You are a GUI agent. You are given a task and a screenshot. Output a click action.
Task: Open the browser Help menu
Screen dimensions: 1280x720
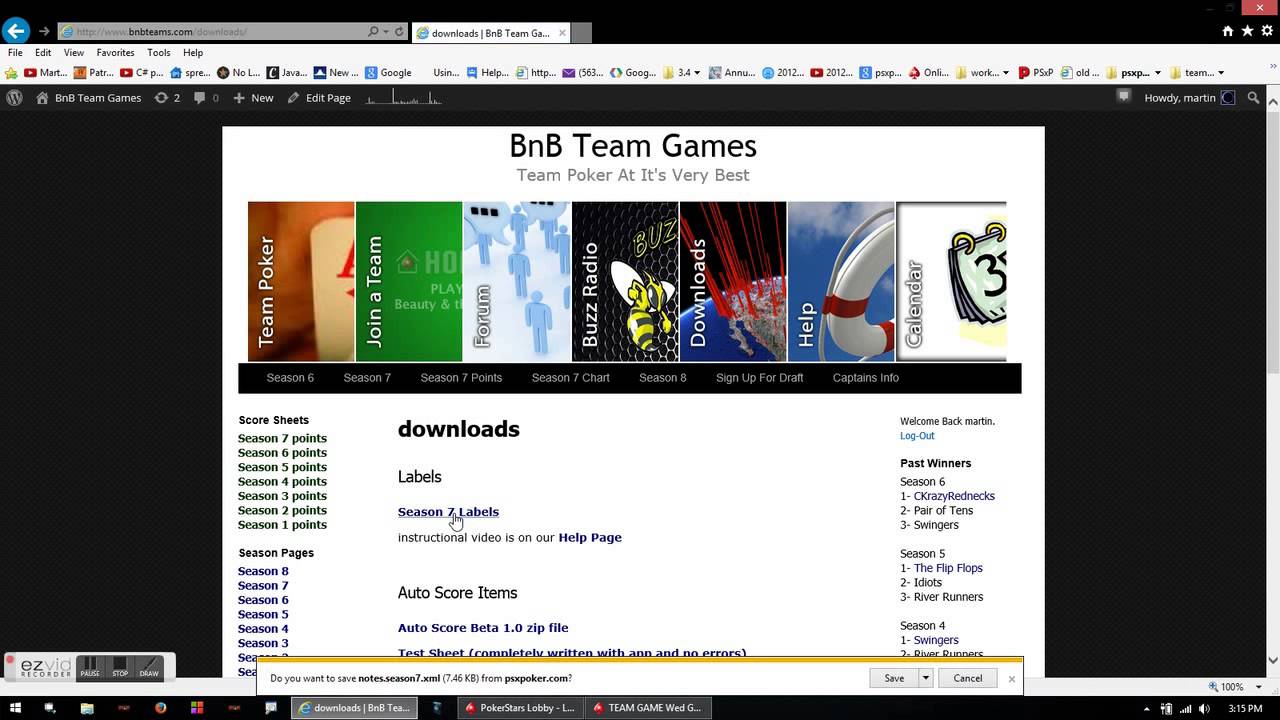[193, 52]
